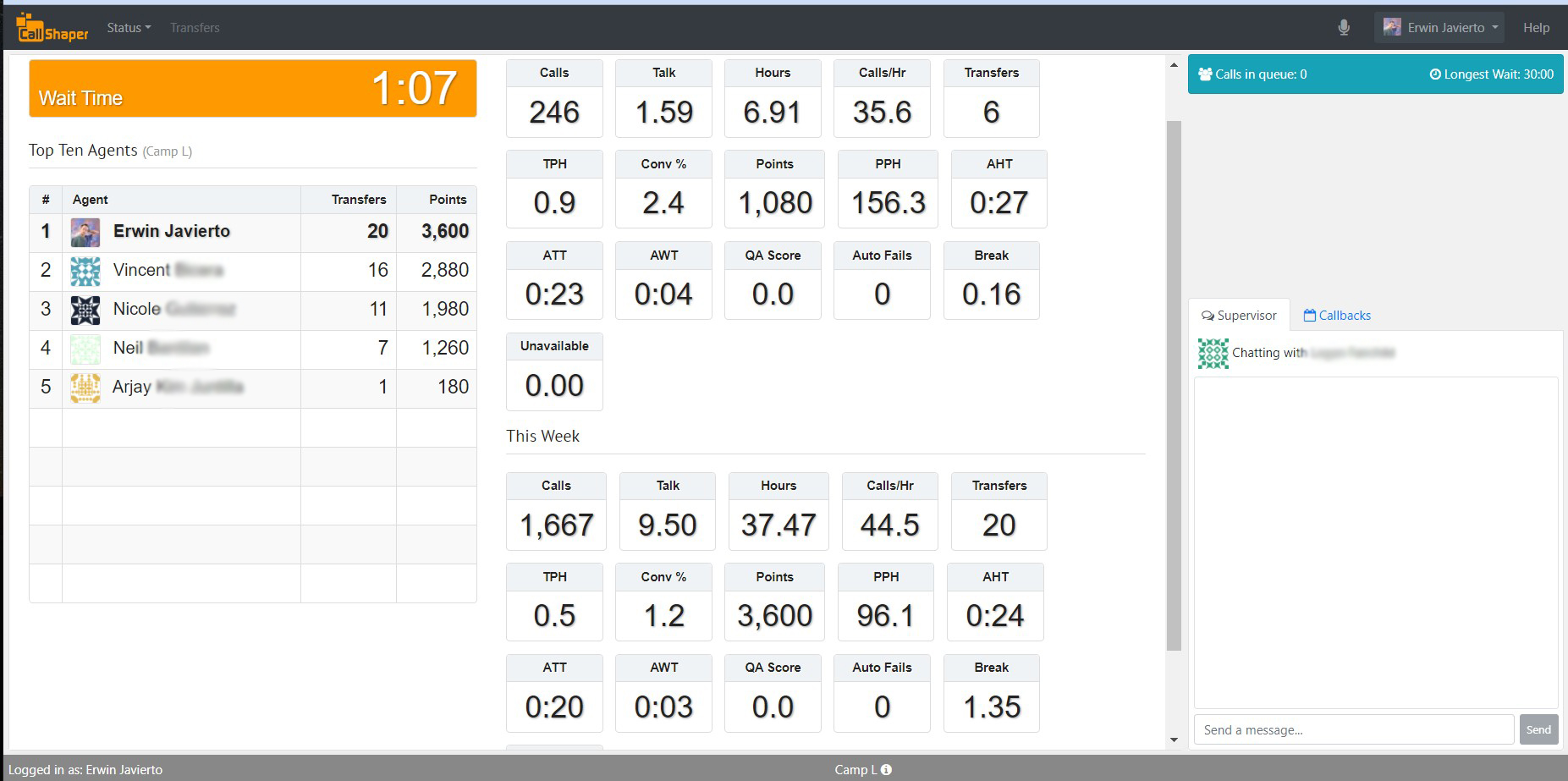
Task: Click Vincent's avatar icon in agents list
Action: click(85, 271)
